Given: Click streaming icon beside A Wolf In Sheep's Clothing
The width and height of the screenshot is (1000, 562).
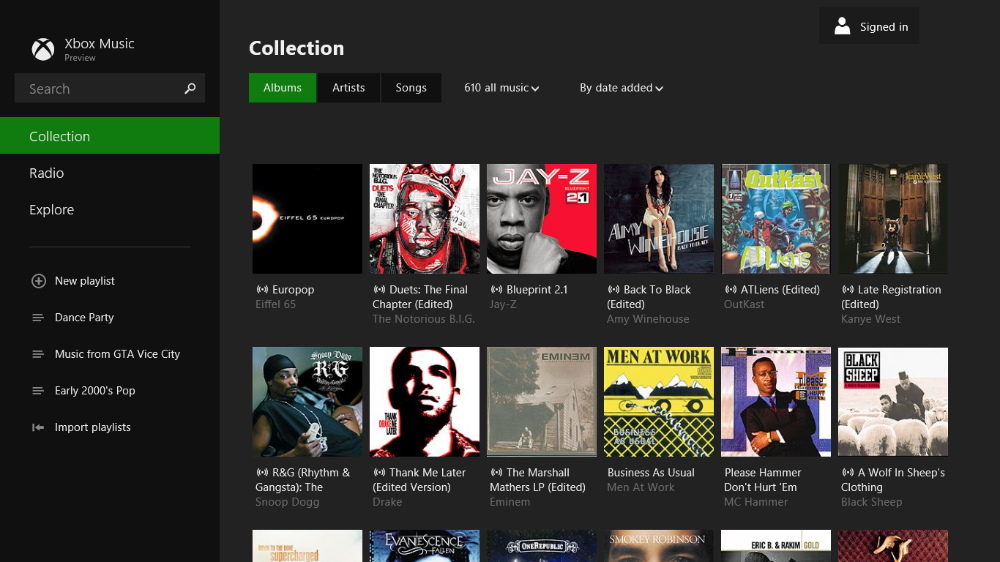Looking at the screenshot, I should pos(848,473).
